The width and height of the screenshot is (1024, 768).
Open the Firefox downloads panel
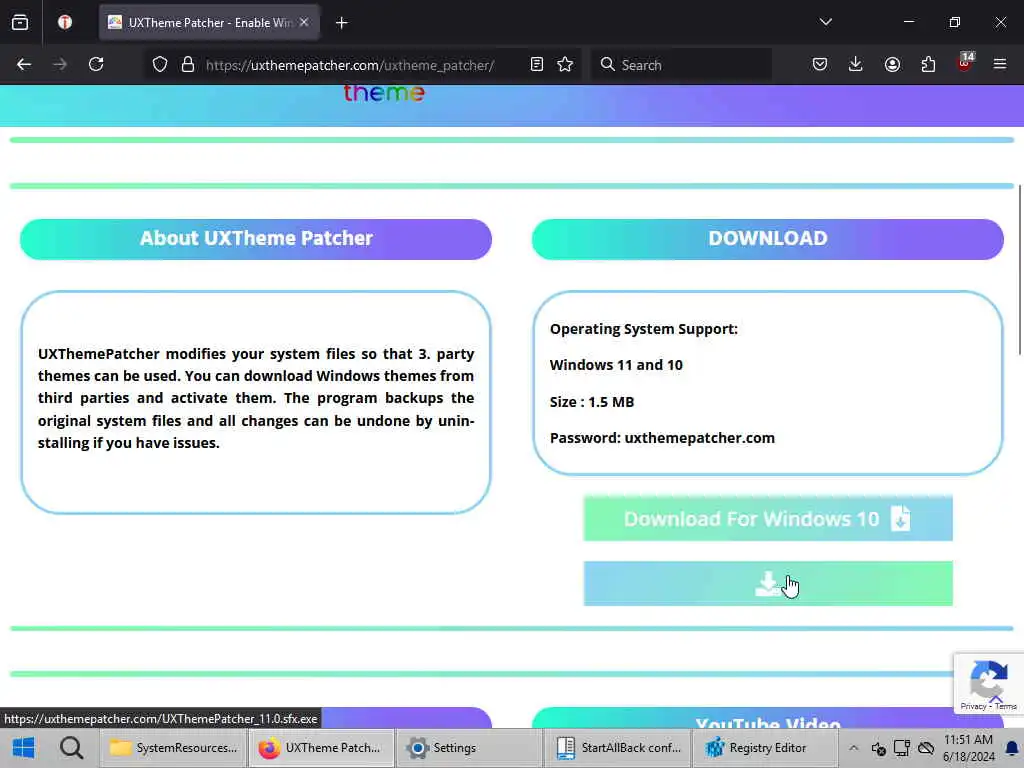(x=856, y=65)
